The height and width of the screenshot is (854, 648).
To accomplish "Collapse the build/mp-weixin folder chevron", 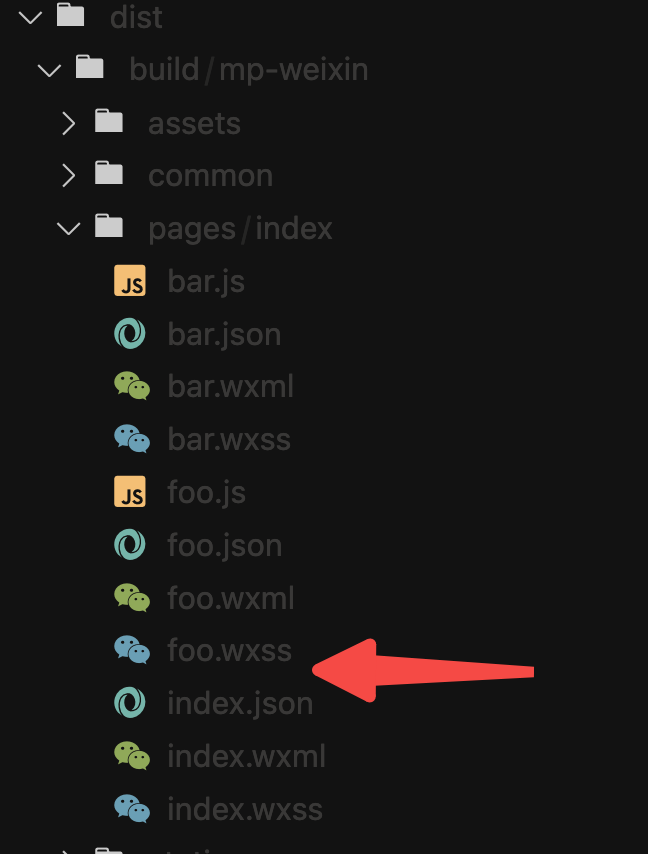I will (x=50, y=70).
